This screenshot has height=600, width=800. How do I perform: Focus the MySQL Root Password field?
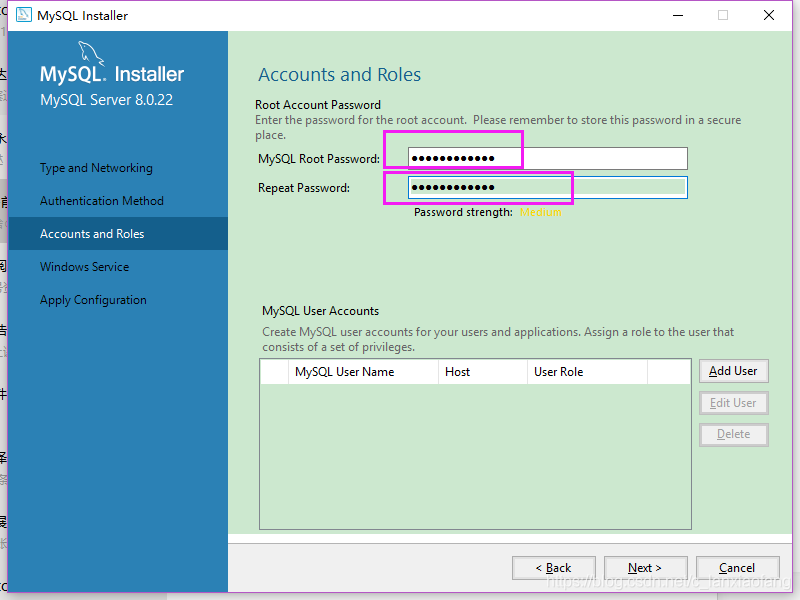pyautogui.click(x=547, y=158)
